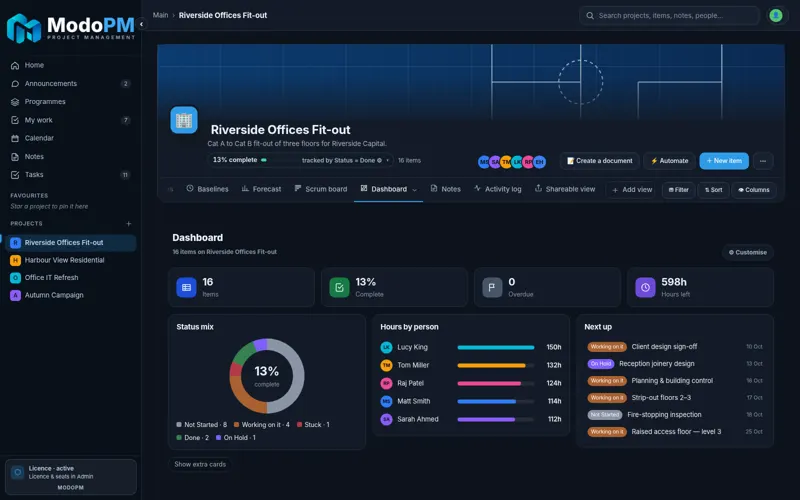This screenshot has height=500, width=800.
Task: Switch to the Scrum board tab
Action: (x=321, y=189)
